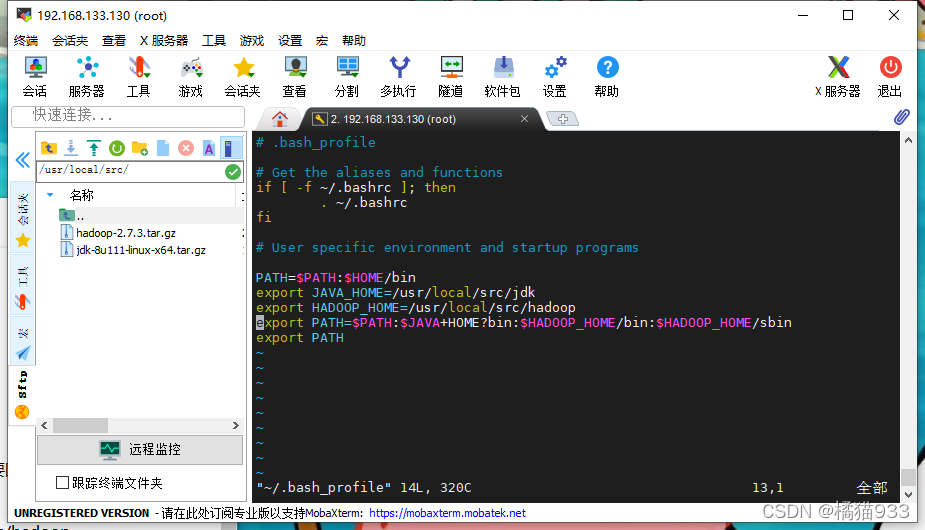Select the Split (分割) toolbar icon

click(x=346, y=77)
